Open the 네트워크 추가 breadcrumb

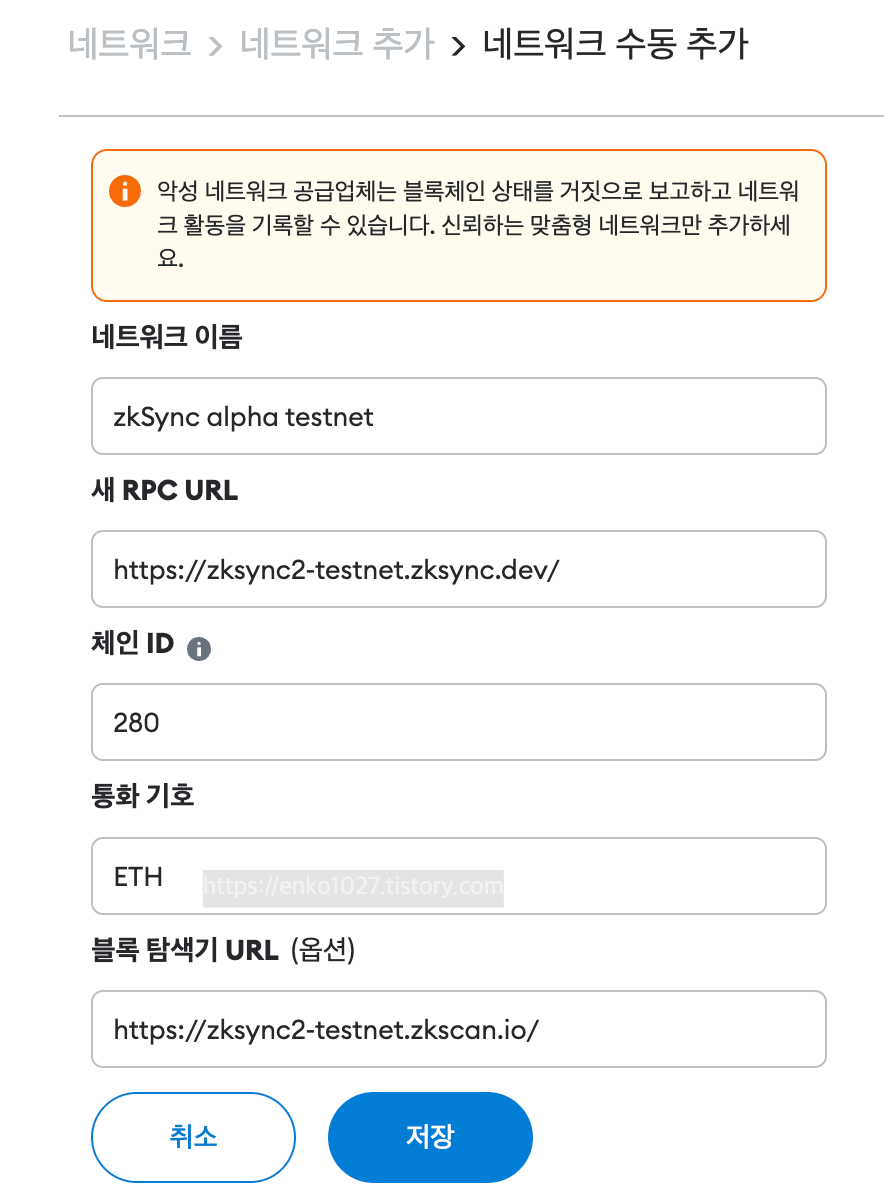coord(338,44)
